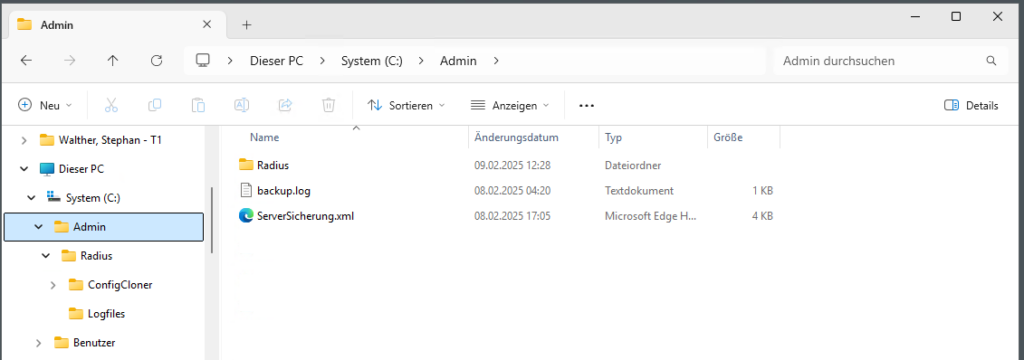Click the Copy icon in toolbar
The height and width of the screenshot is (360, 1024).
point(155,105)
